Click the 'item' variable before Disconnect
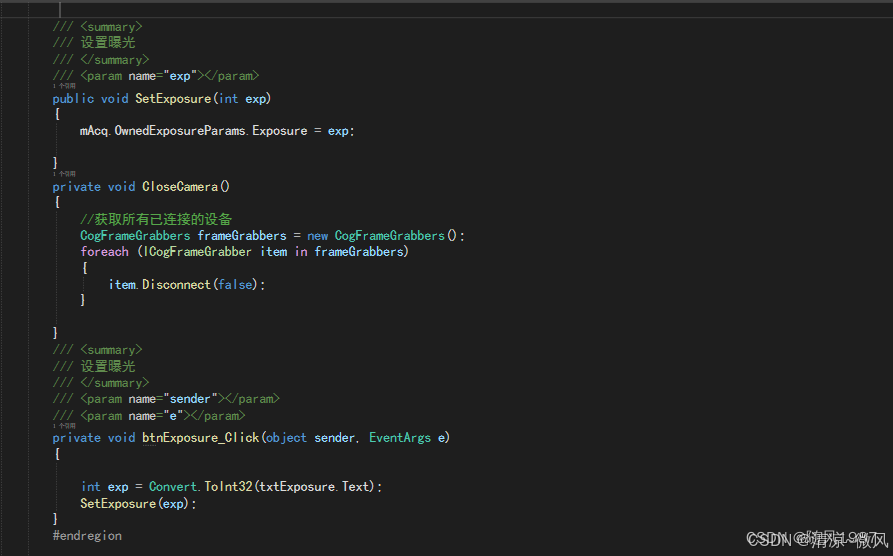 coord(122,284)
